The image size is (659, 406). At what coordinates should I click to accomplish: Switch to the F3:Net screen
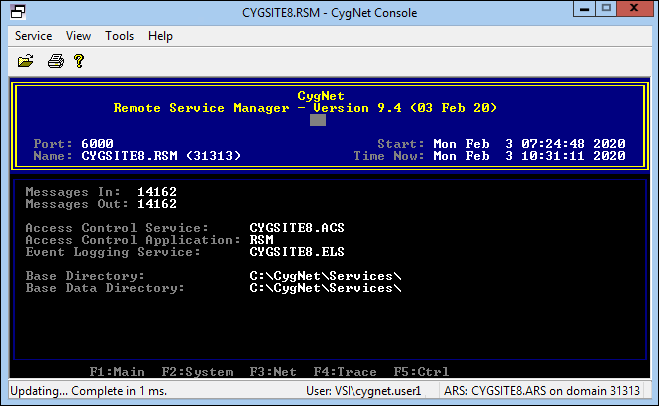pos(273,372)
